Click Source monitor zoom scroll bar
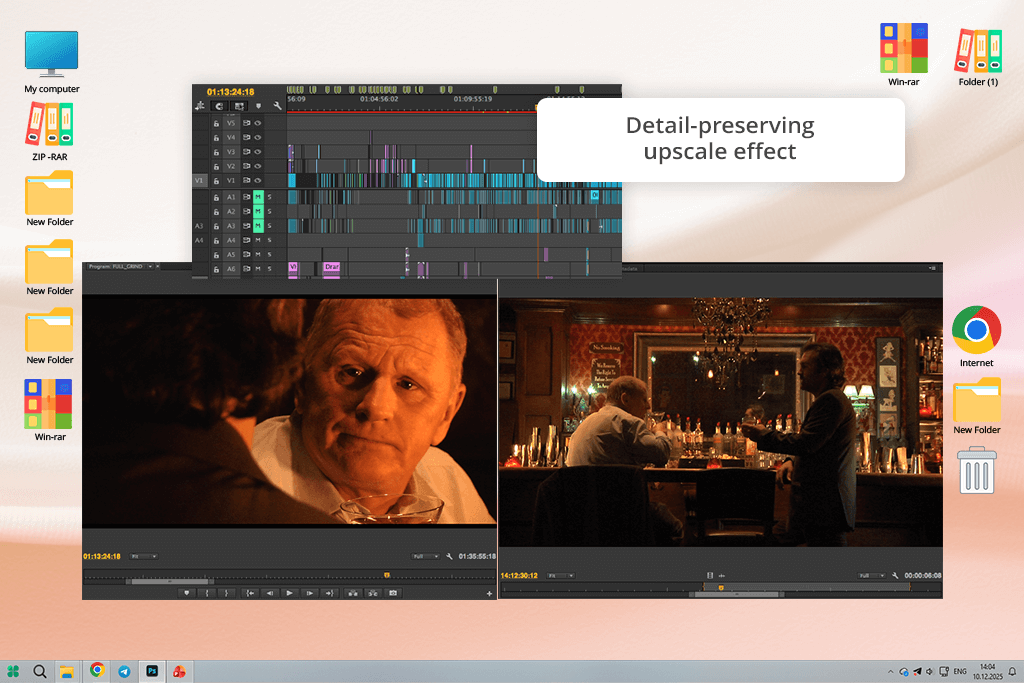 click(737, 594)
